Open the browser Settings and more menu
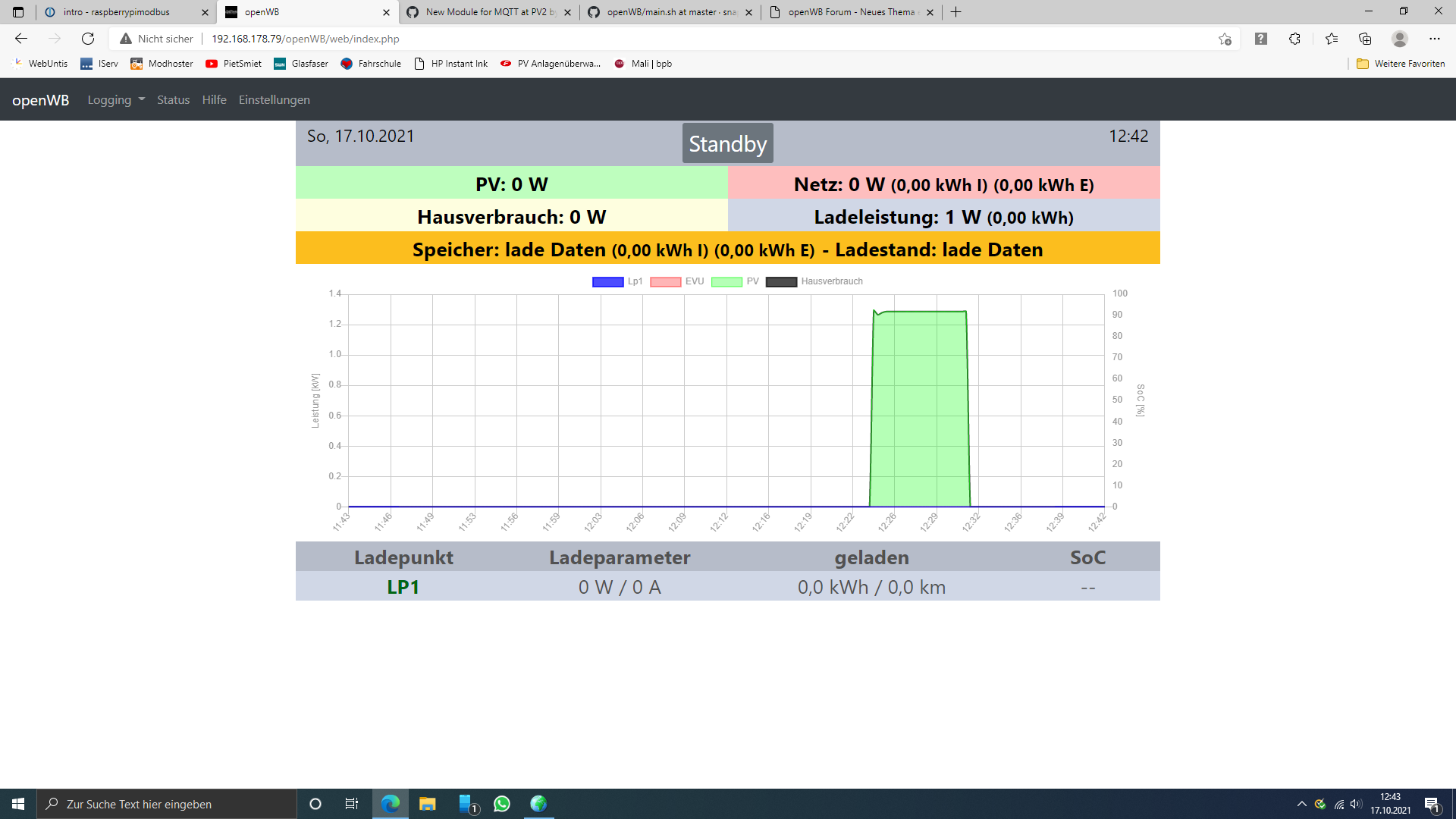This screenshot has height=819, width=1456. point(1434,39)
